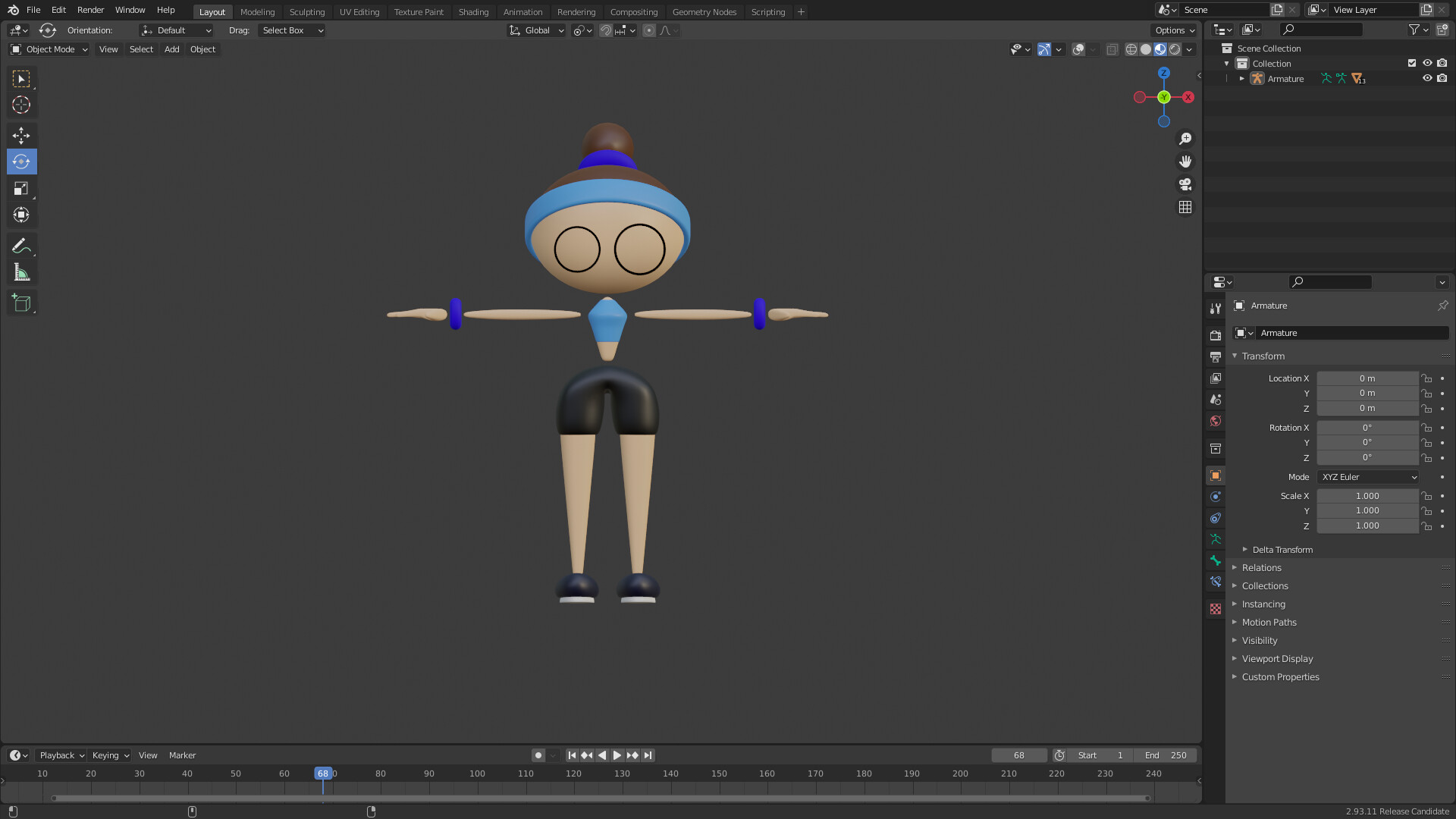The height and width of the screenshot is (819, 1456).
Task: Pick the Transform tool
Action: point(21,215)
